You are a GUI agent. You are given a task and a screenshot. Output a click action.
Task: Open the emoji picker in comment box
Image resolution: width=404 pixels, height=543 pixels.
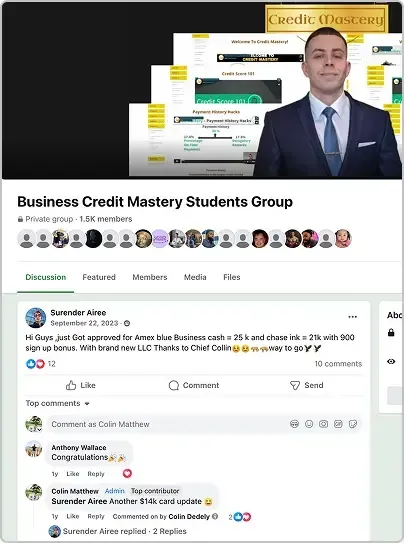(309, 424)
